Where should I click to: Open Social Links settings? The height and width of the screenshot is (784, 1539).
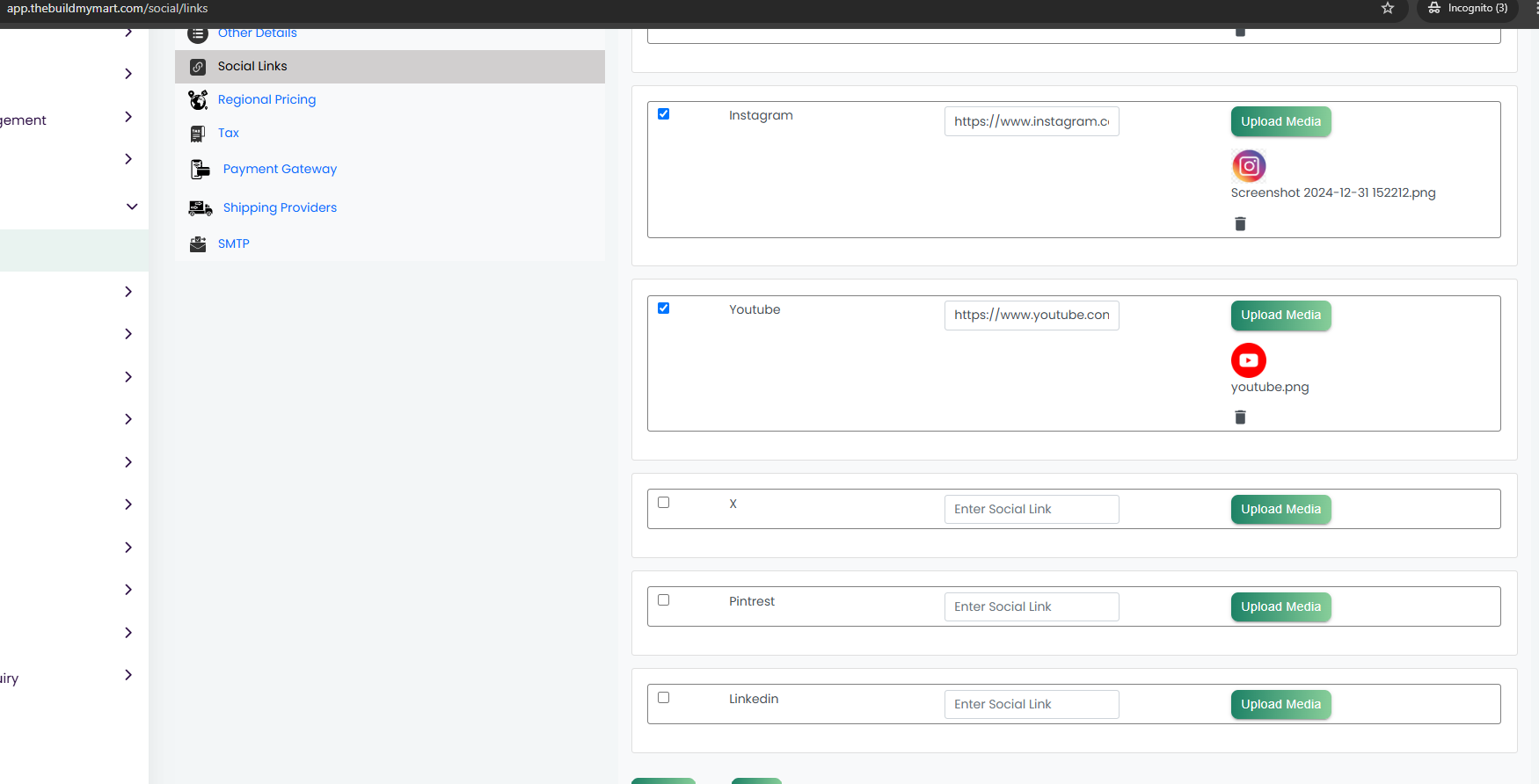[252, 67]
